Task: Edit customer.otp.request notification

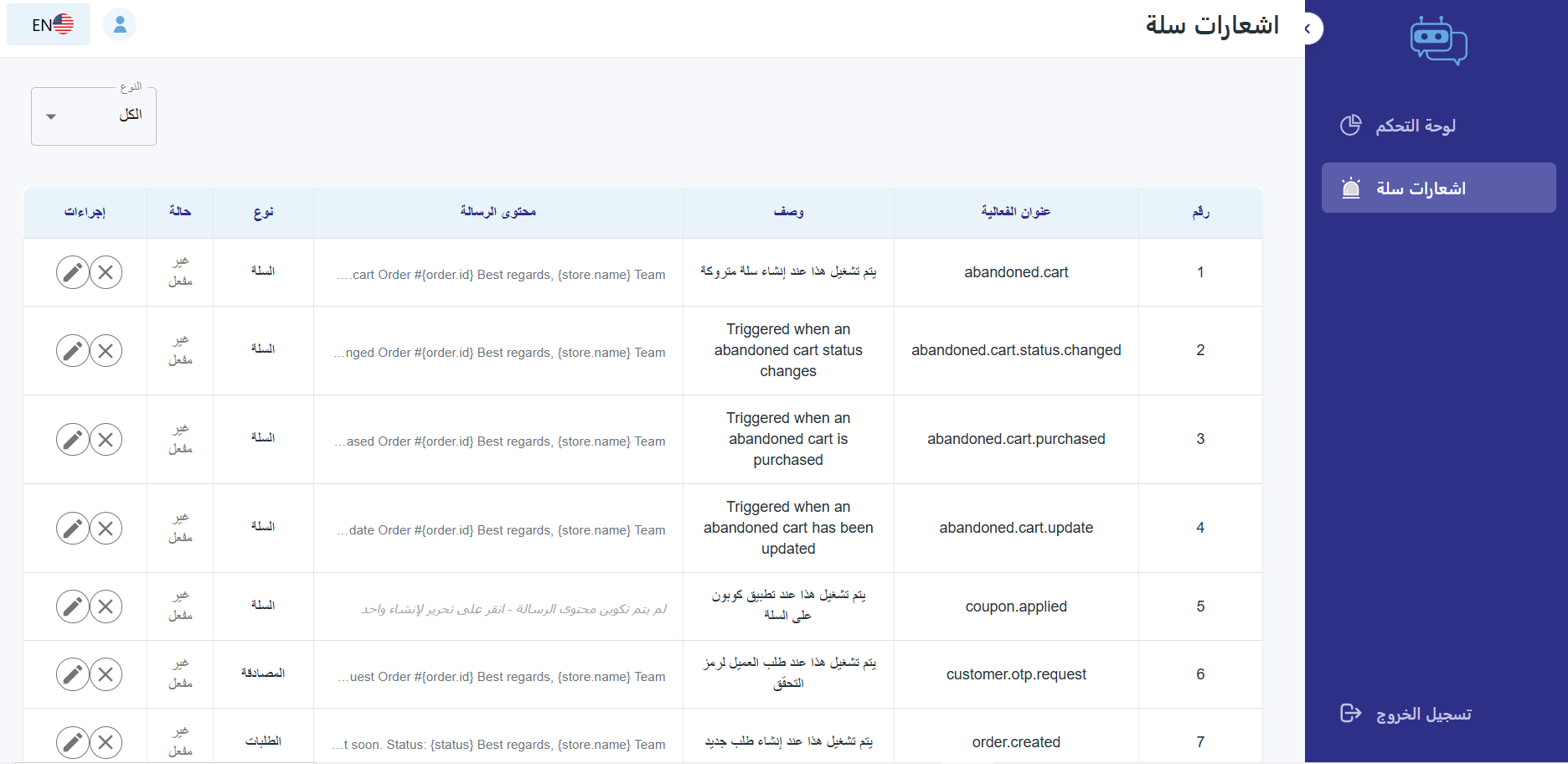Action: click(73, 674)
